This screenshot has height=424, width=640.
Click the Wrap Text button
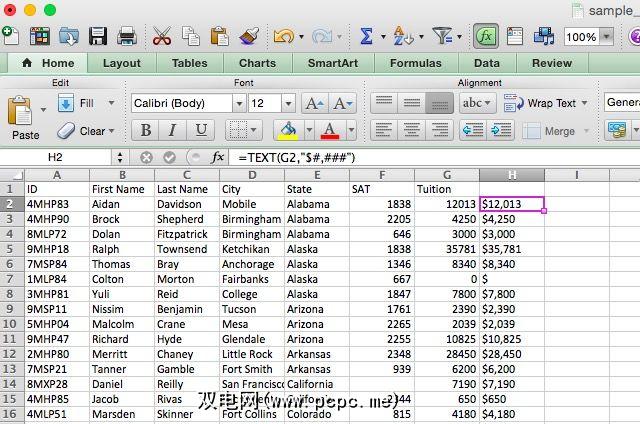pos(540,103)
